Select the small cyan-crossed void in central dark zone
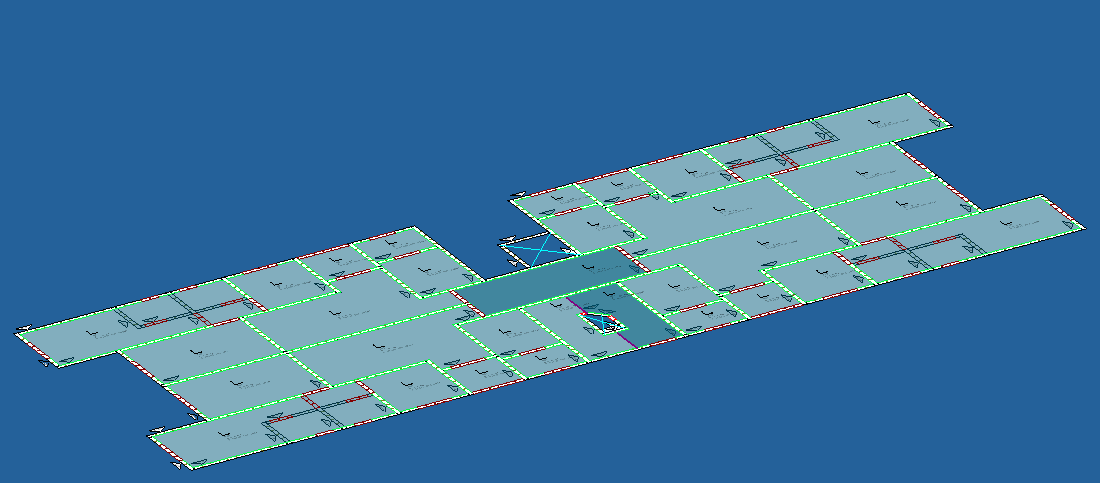 (602, 321)
